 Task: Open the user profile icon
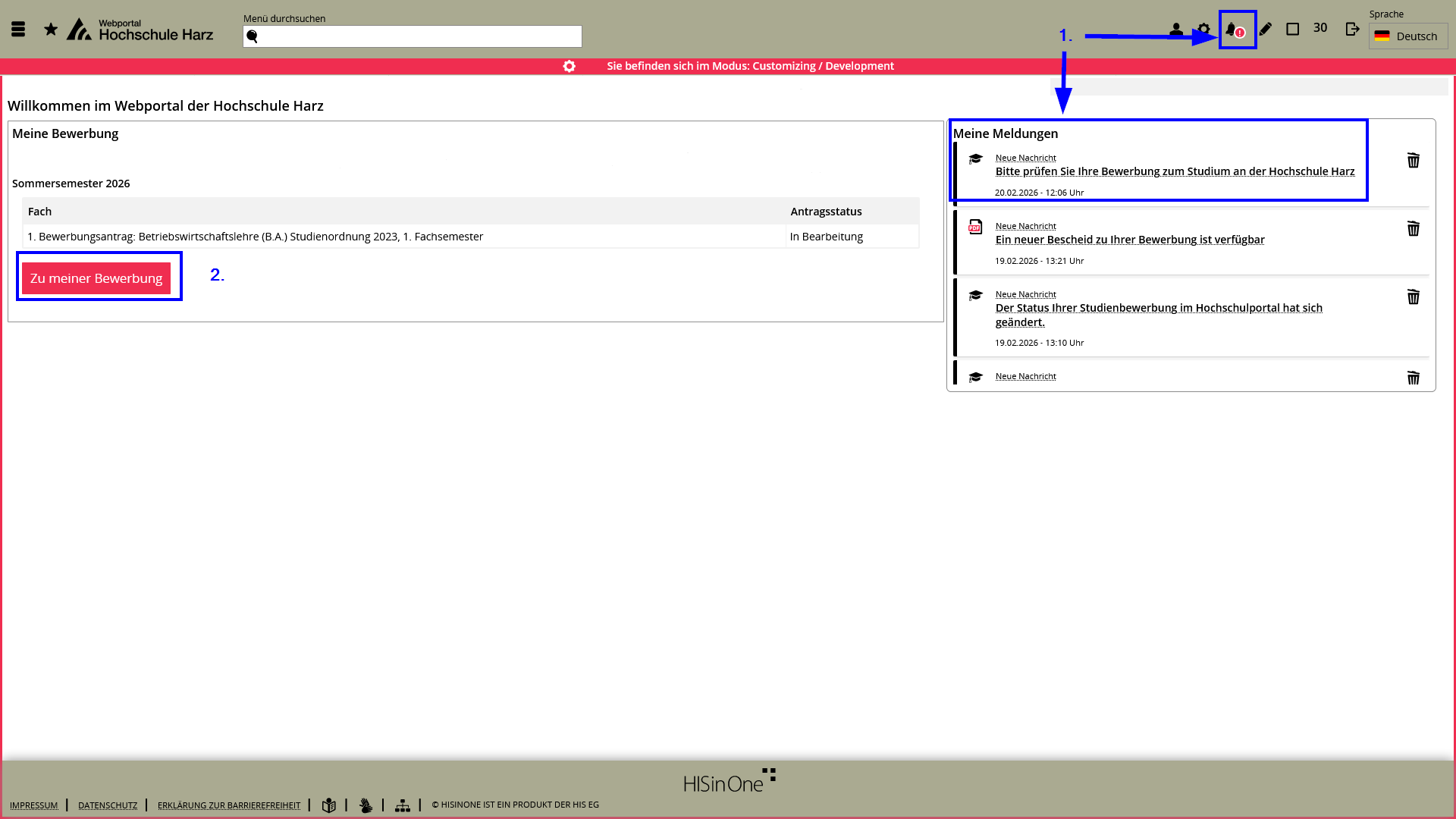click(1175, 30)
